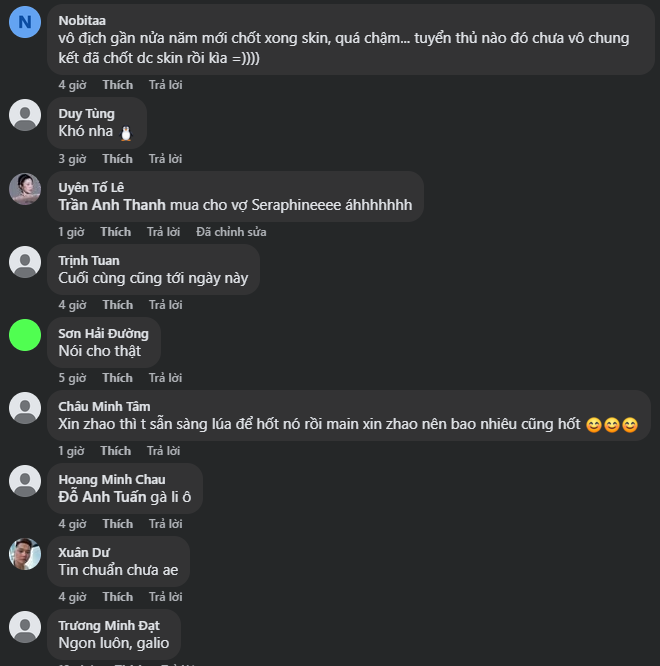Open Trương Minh Đạt's name link

108,626
